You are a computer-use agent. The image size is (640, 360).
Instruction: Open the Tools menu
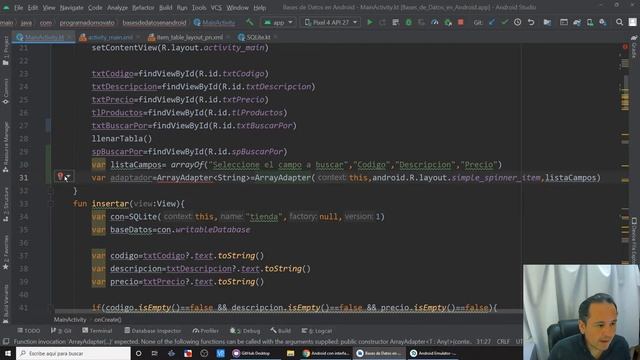[199, 7]
